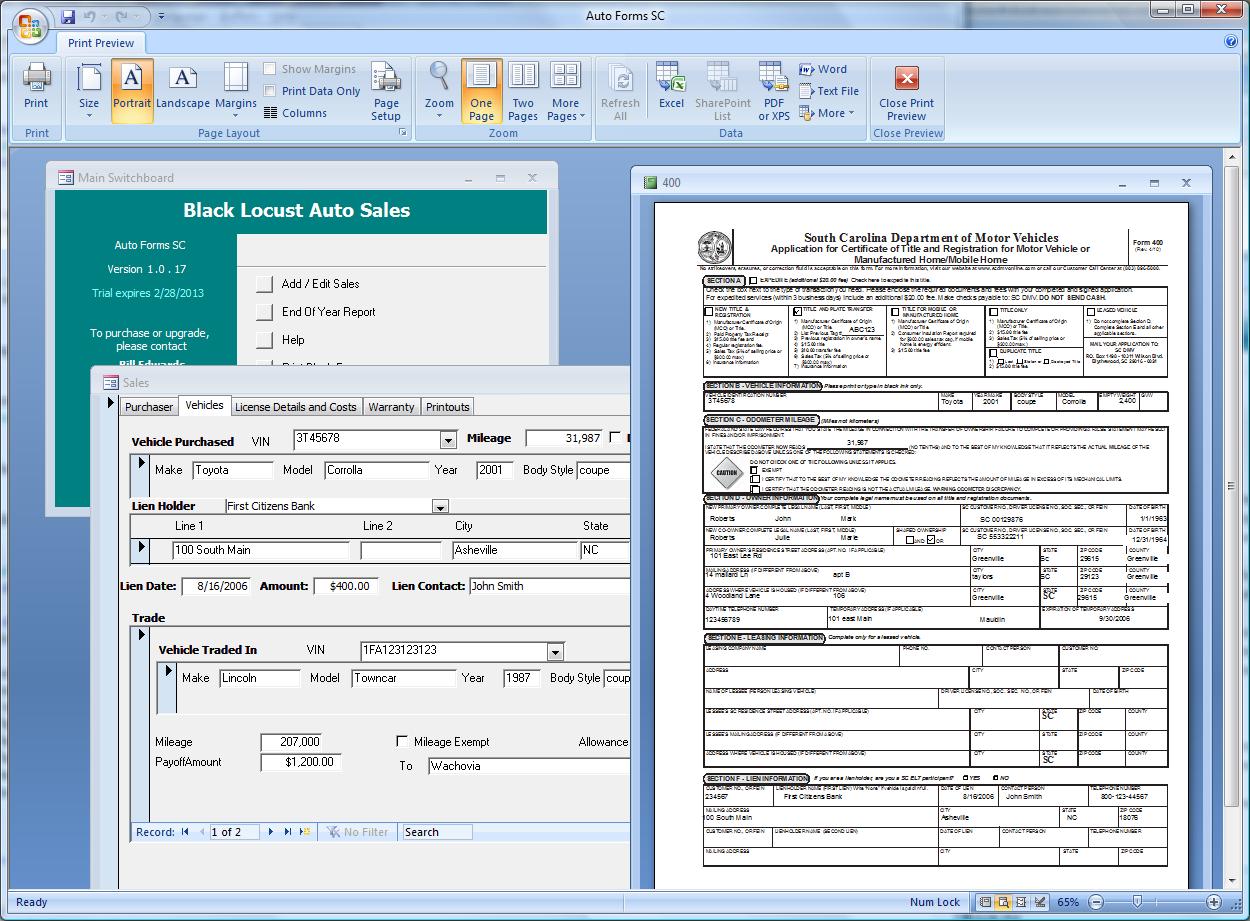Viewport: 1250px width, 921px height.
Task: Go to the next record in Sales
Action: click(x=270, y=832)
